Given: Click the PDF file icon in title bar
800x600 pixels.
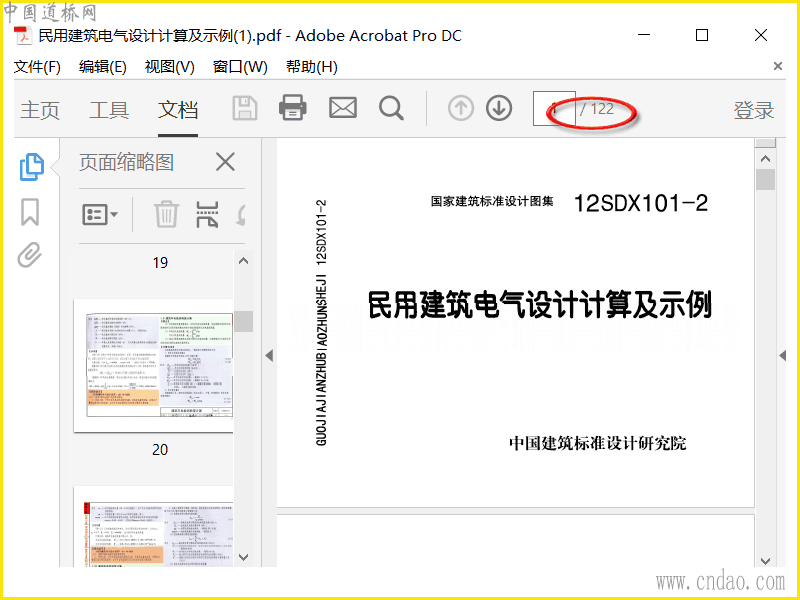Looking at the screenshot, I should 23,36.
